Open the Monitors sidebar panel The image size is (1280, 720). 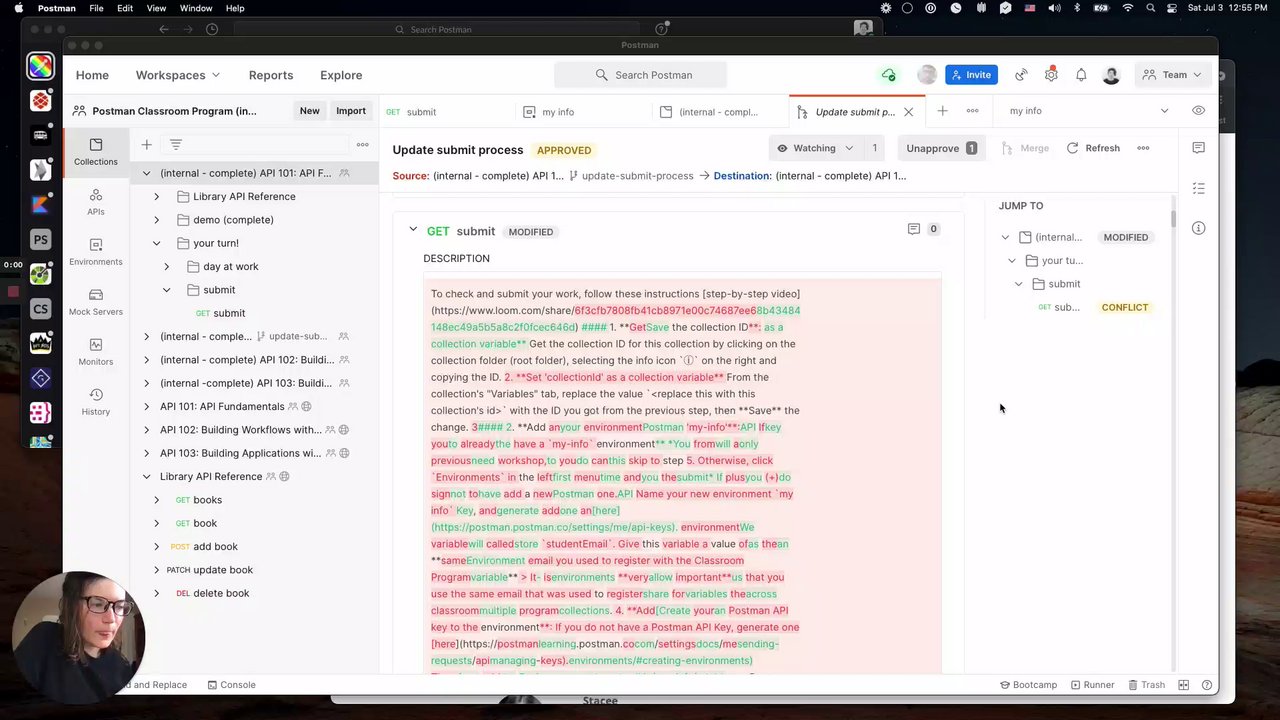click(95, 352)
